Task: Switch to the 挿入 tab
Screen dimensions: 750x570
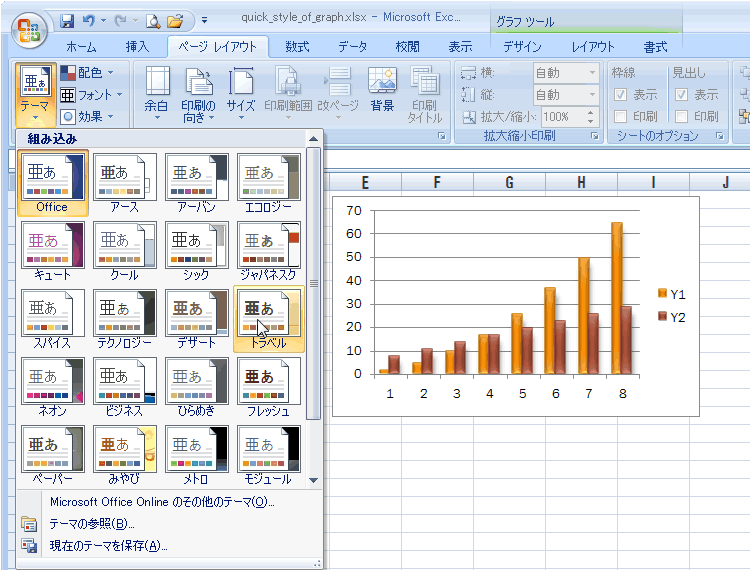Action: coord(137,47)
